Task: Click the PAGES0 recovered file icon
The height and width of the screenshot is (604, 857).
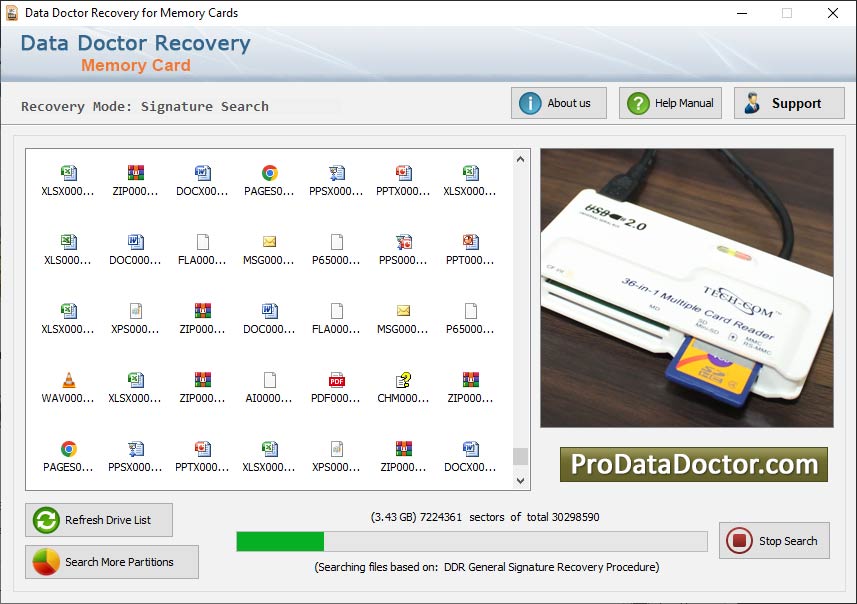Action: 268,172
